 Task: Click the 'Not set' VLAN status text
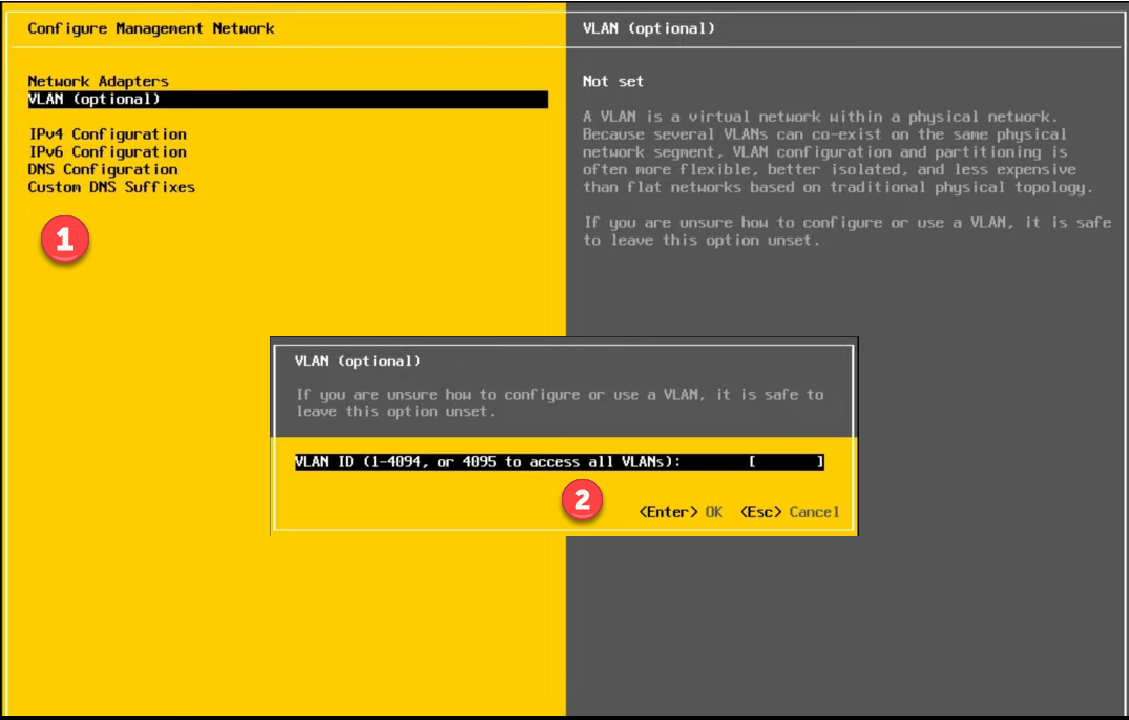coord(613,81)
